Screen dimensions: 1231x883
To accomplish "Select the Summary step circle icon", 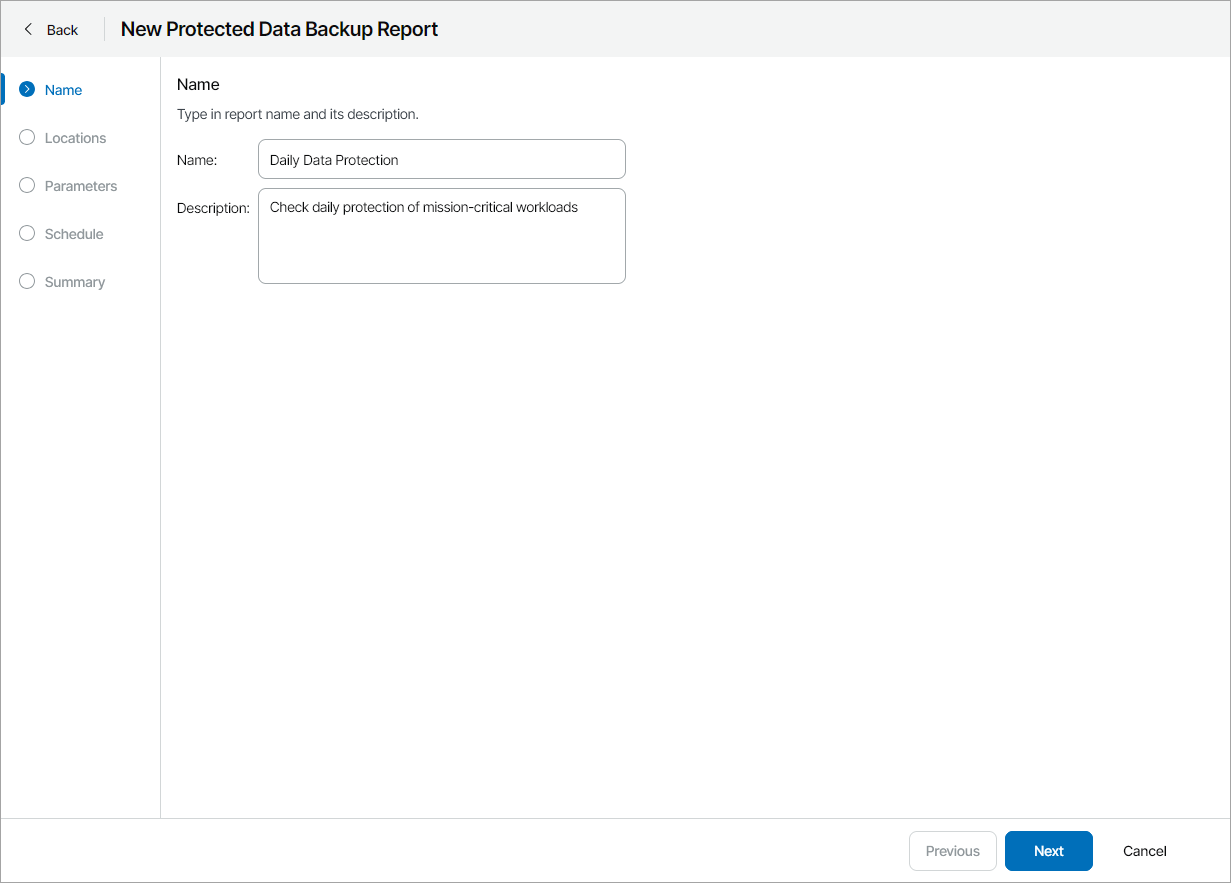I will coord(26,281).
